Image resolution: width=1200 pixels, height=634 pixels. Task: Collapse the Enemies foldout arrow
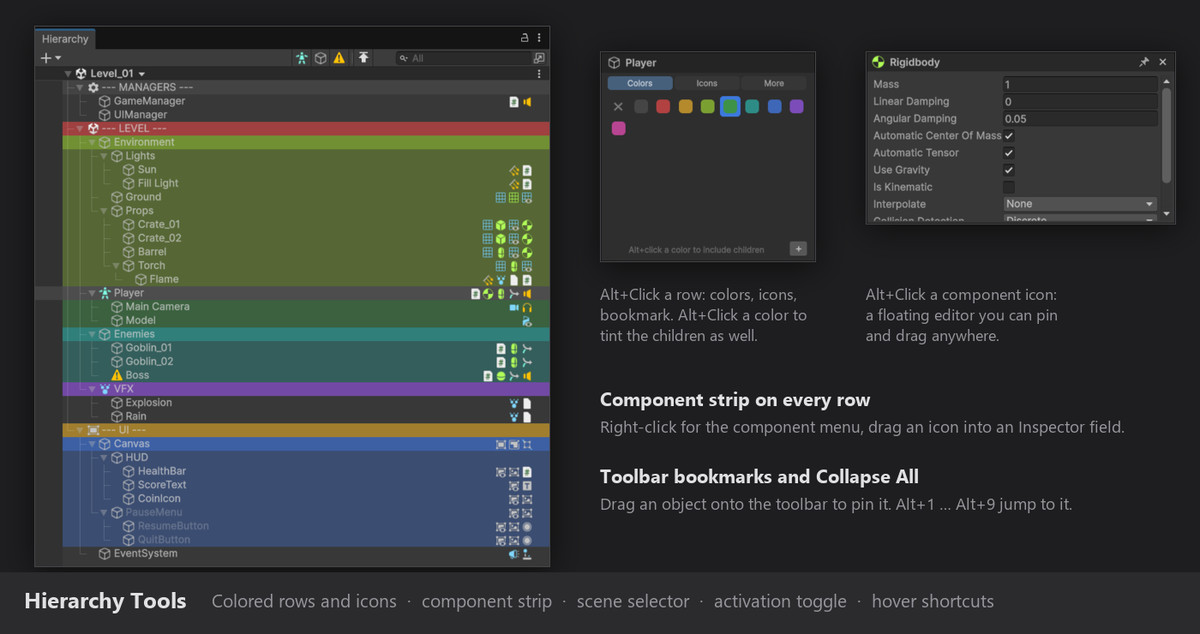pyautogui.click(x=92, y=334)
